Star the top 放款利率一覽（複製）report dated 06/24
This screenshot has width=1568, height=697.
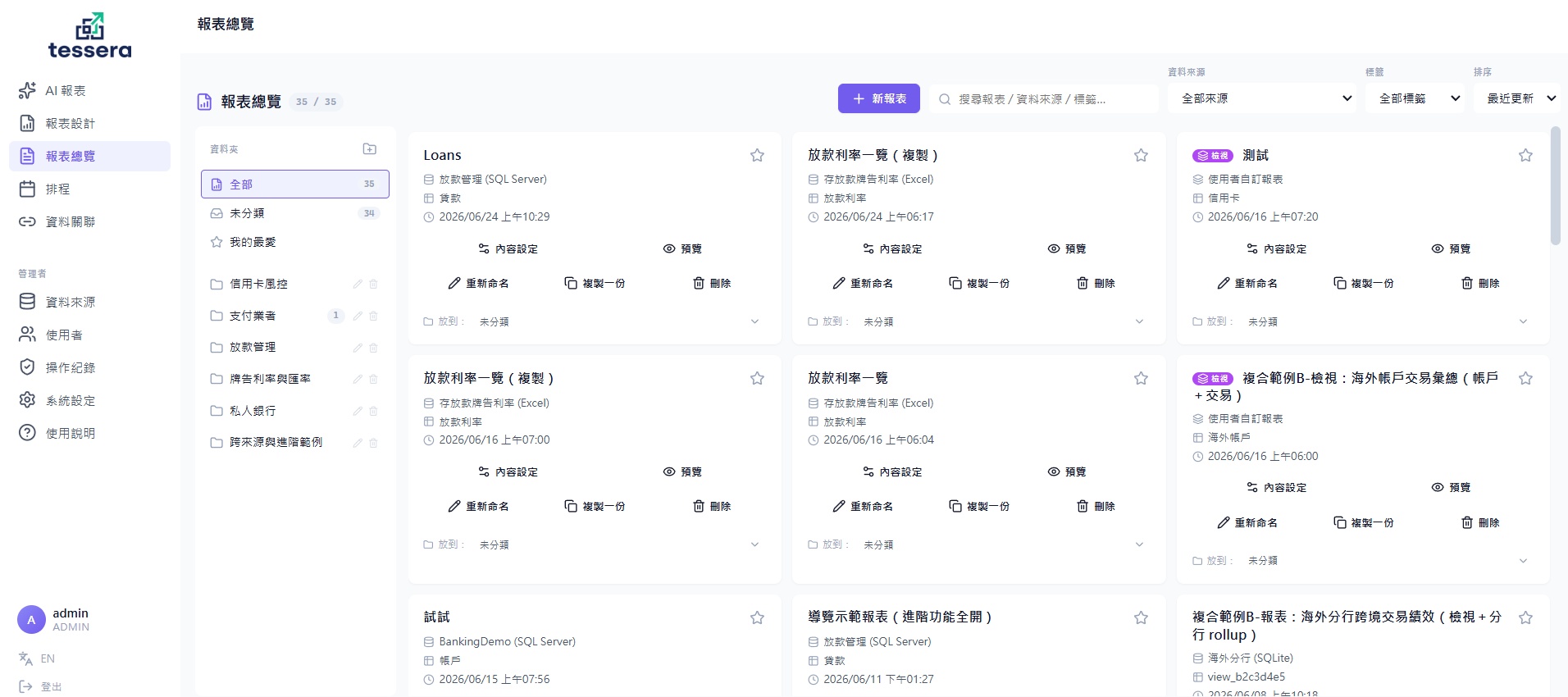coord(1141,155)
